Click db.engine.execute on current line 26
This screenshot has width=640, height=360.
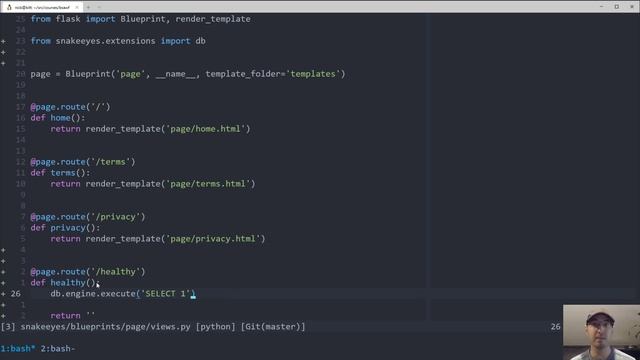pos(93,294)
